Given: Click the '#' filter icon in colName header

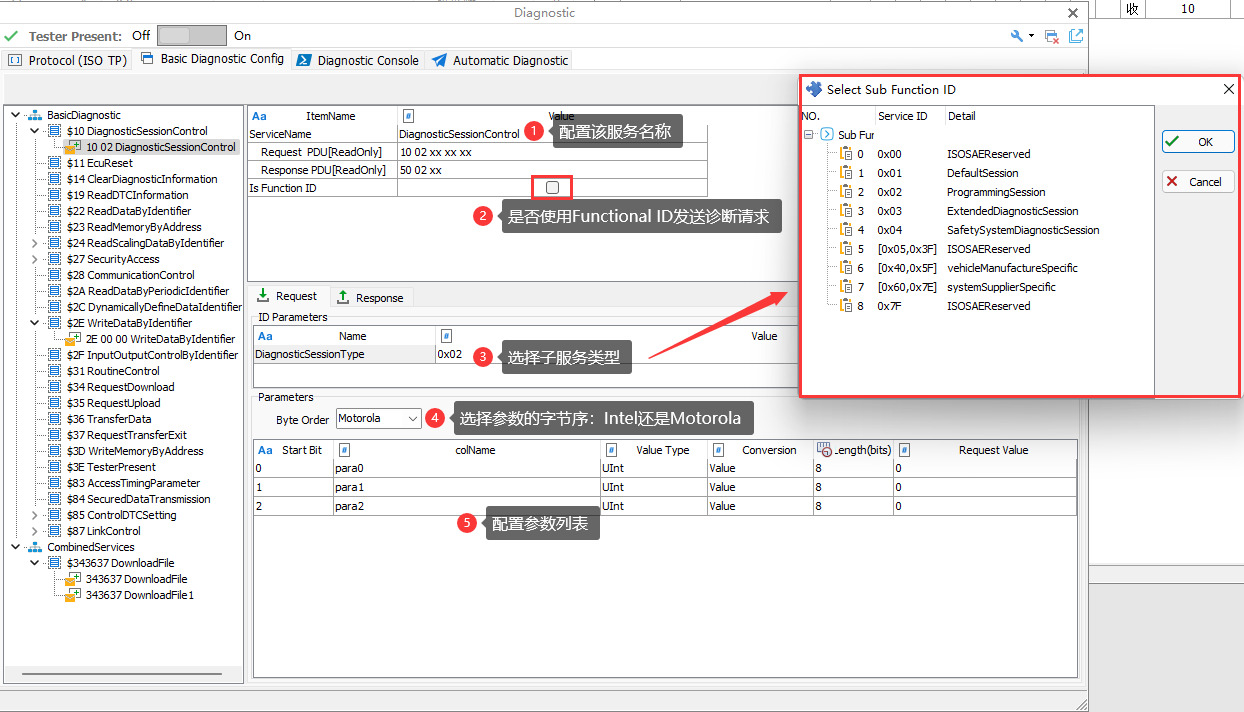Looking at the screenshot, I should 344,449.
